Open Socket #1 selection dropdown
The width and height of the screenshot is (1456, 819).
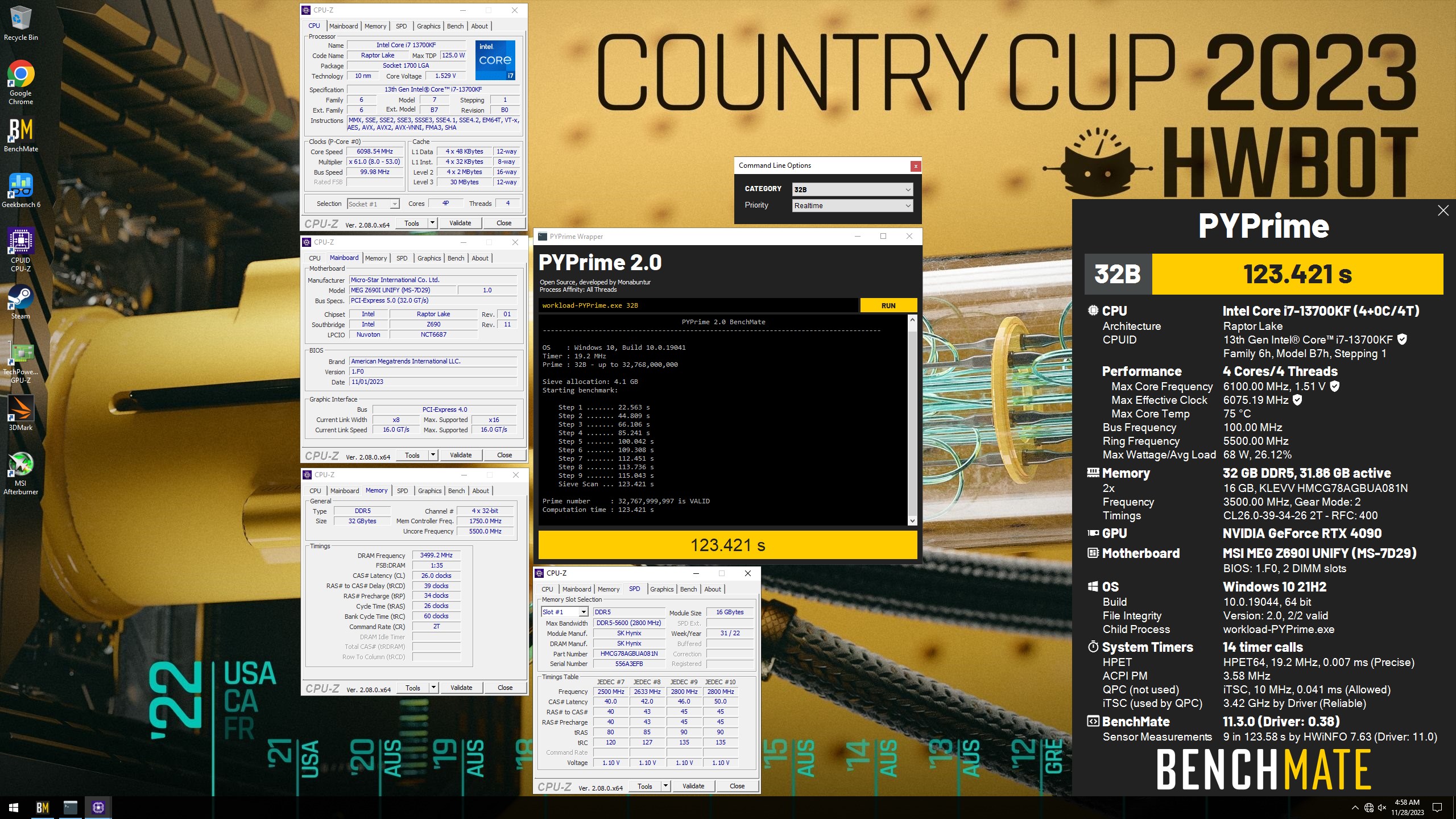373,204
